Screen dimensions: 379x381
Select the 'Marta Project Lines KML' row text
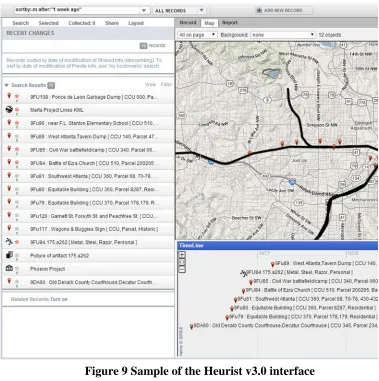(x=57, y=110)
